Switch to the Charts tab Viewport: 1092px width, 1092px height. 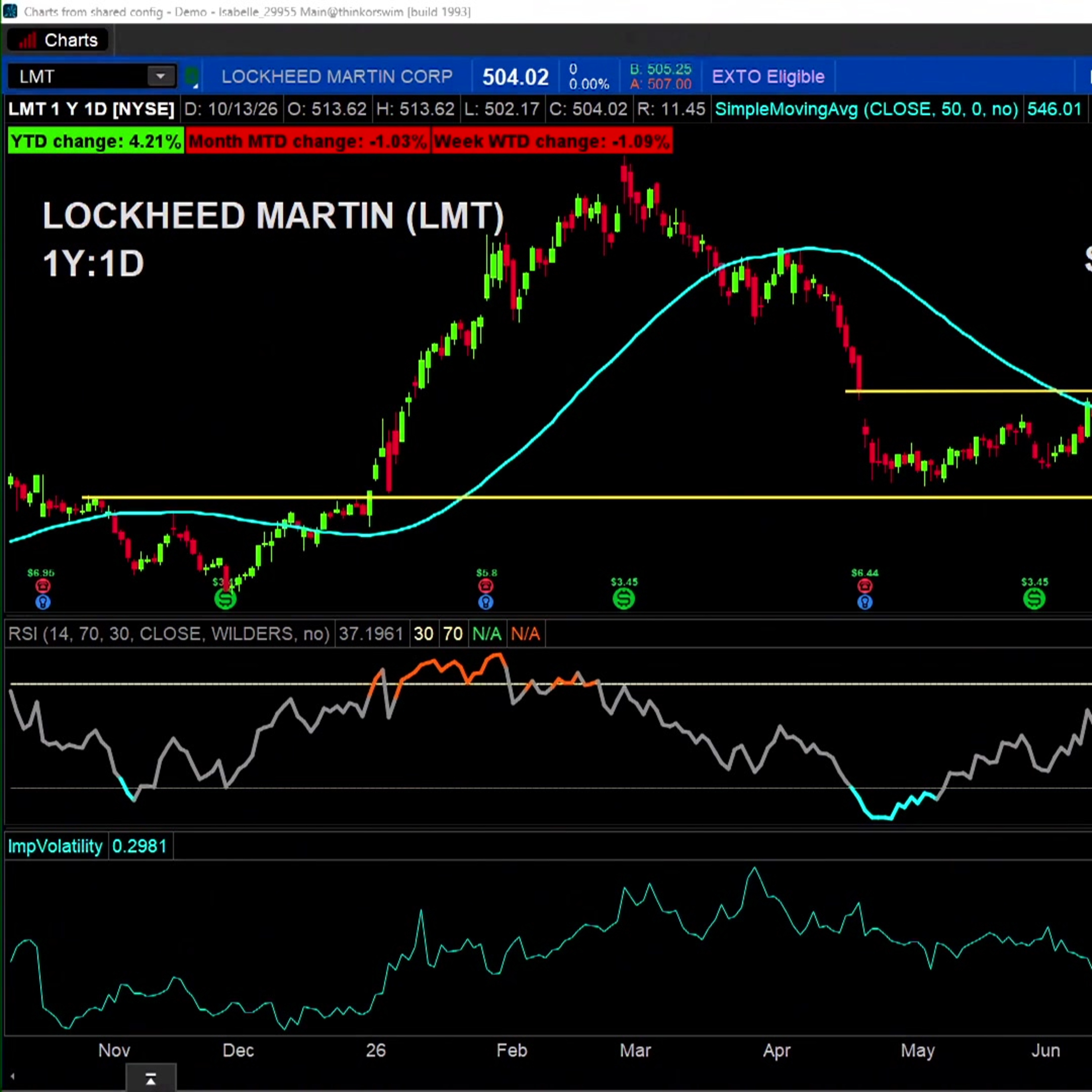point(58,40)
